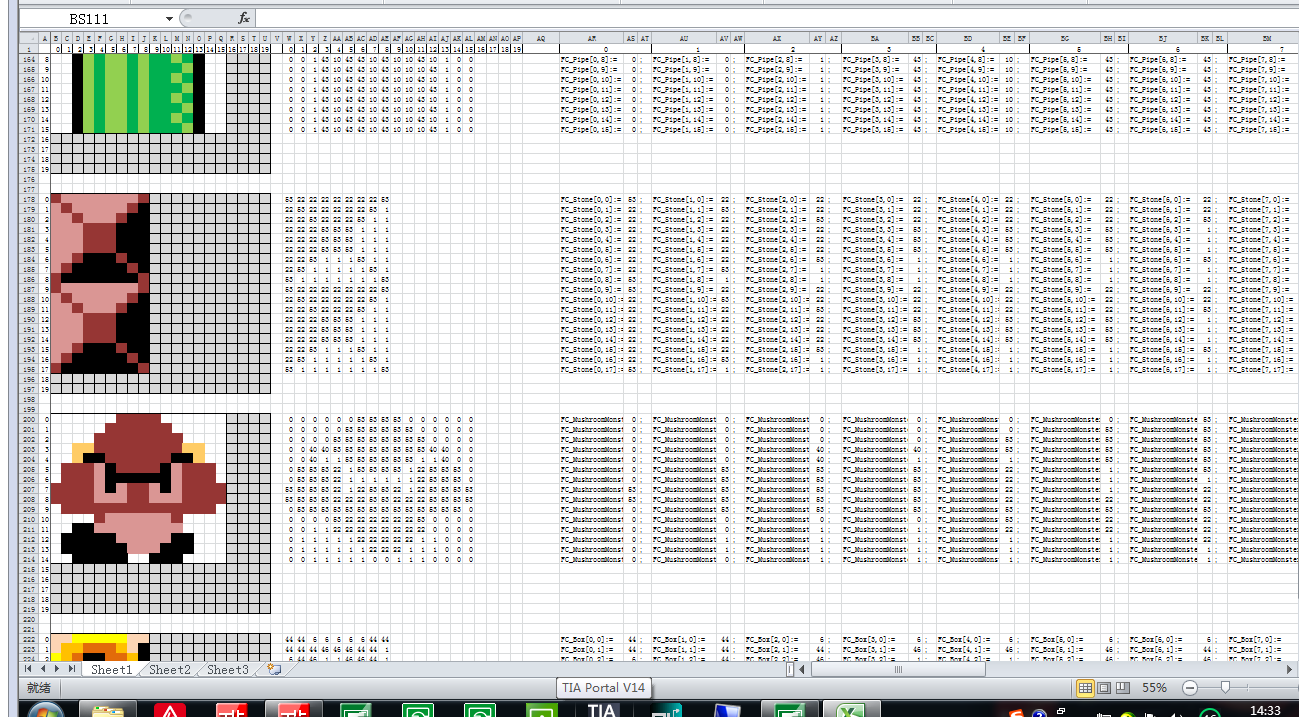Click the Windows Start orb

tap(45, 710)
